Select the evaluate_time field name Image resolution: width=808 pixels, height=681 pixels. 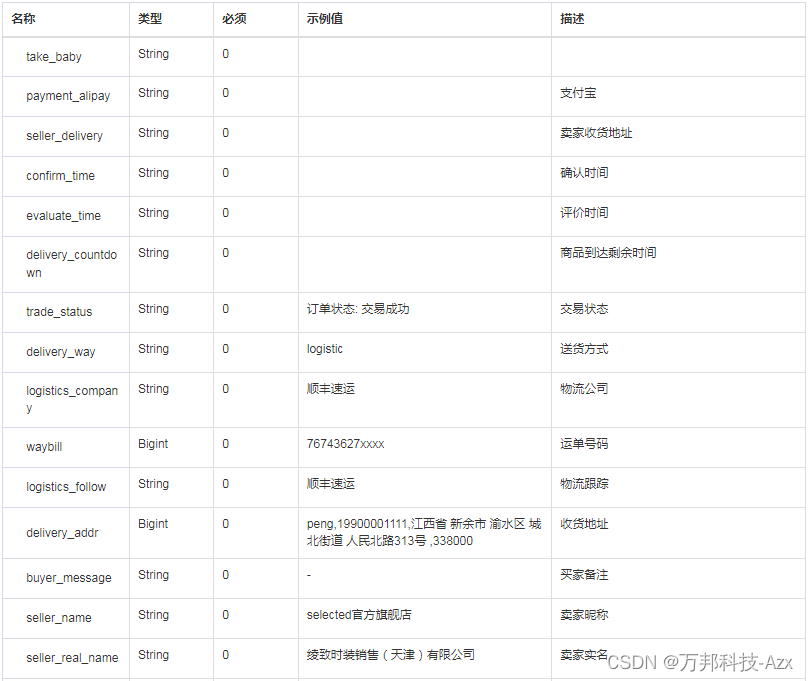[63, 216]
